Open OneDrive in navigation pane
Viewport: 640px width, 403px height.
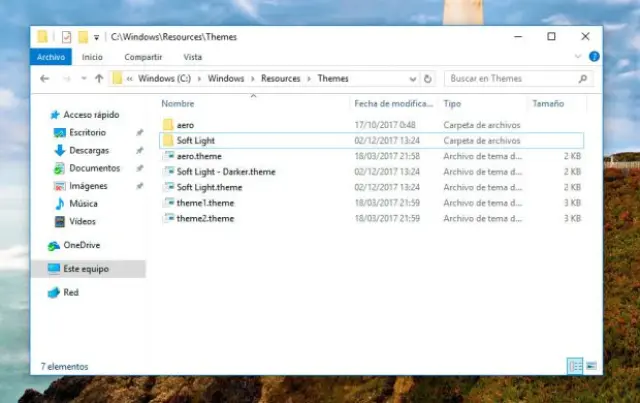click(x=80, y=245)
